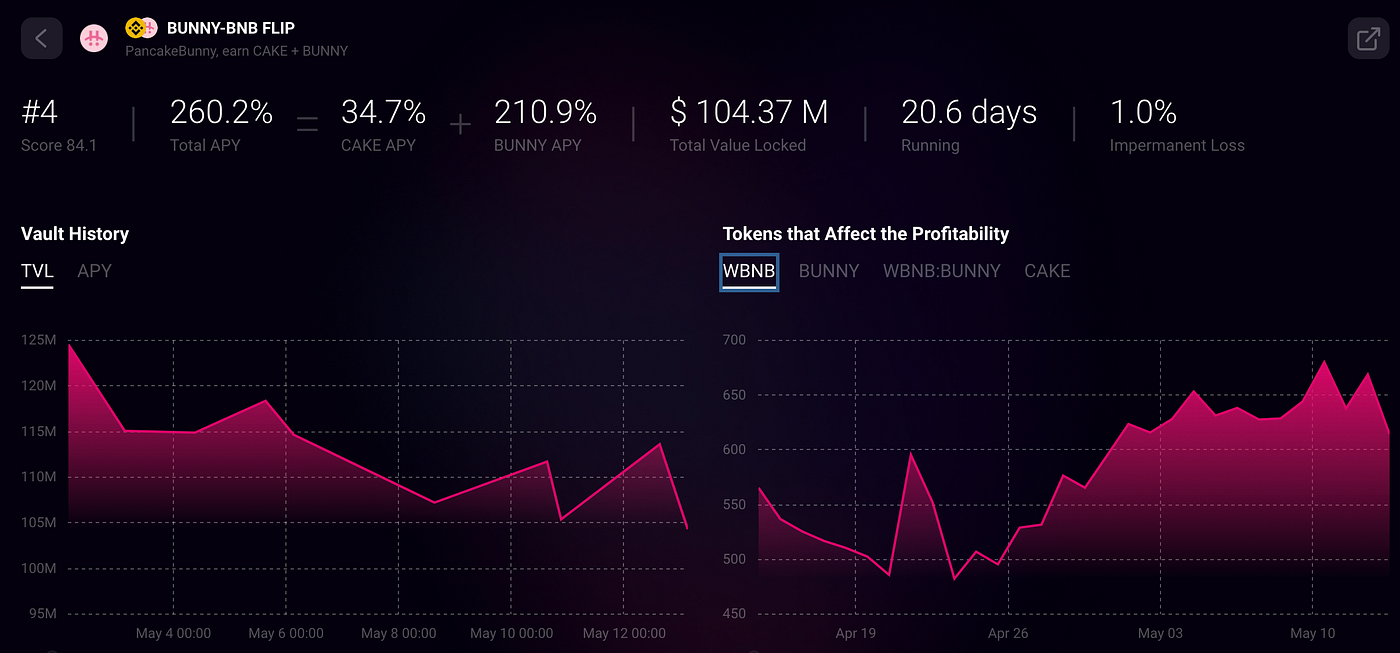Click the $ 104.37 M value
The height and width of the screenshot is (653, 1400).
[x=749, y=113]
